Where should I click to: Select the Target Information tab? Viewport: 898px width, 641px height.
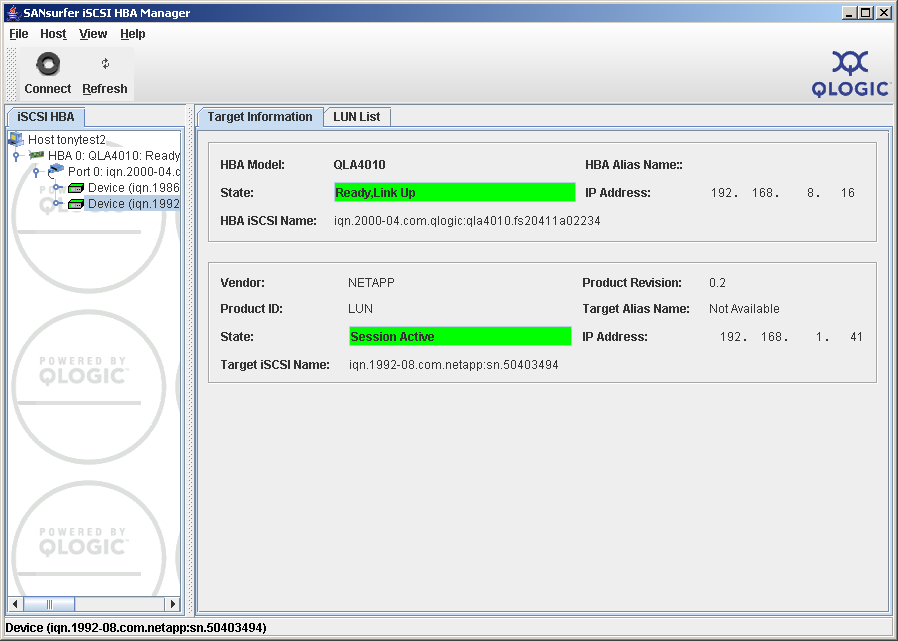260,117
